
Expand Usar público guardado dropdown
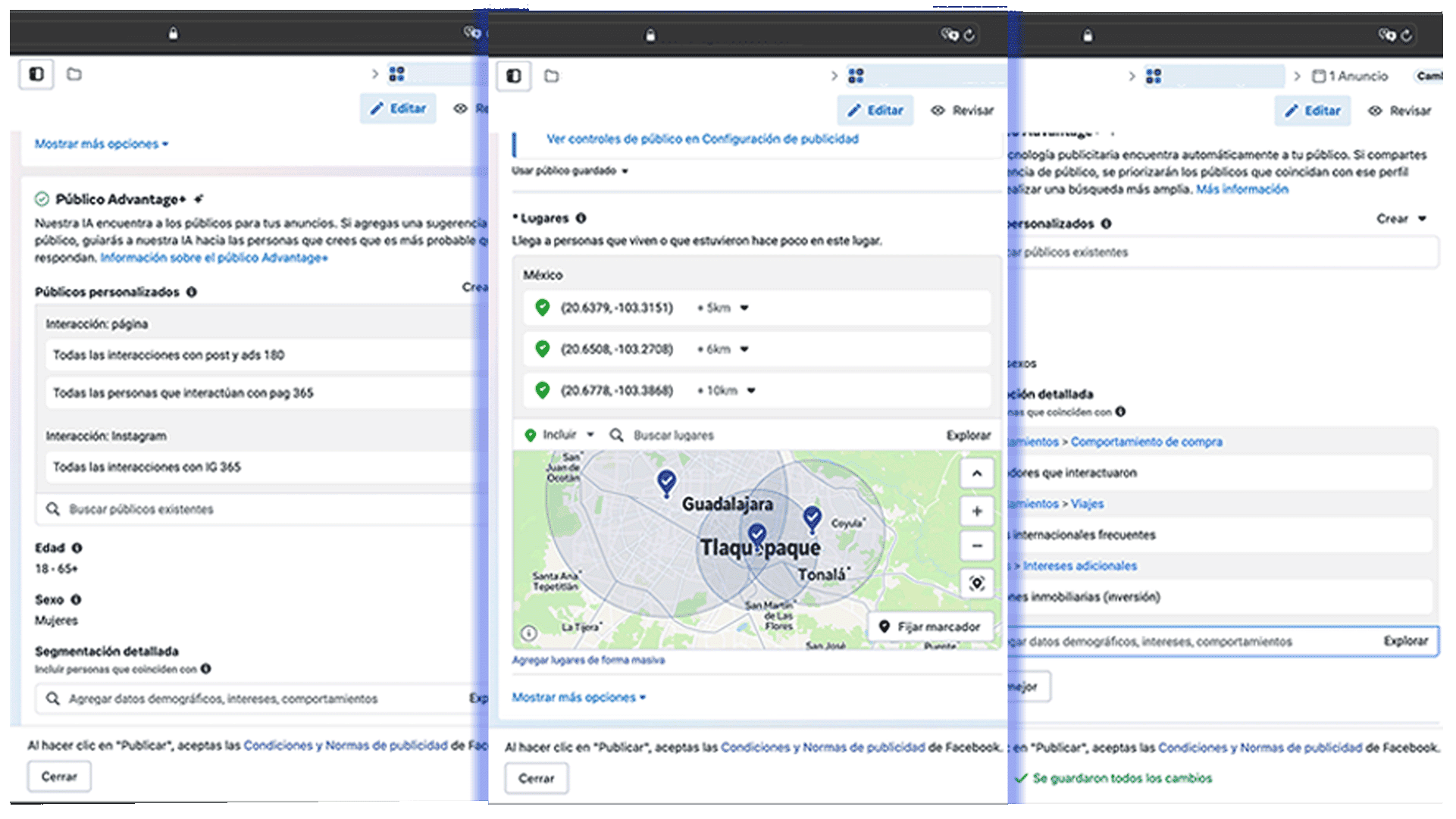point(570,170)
